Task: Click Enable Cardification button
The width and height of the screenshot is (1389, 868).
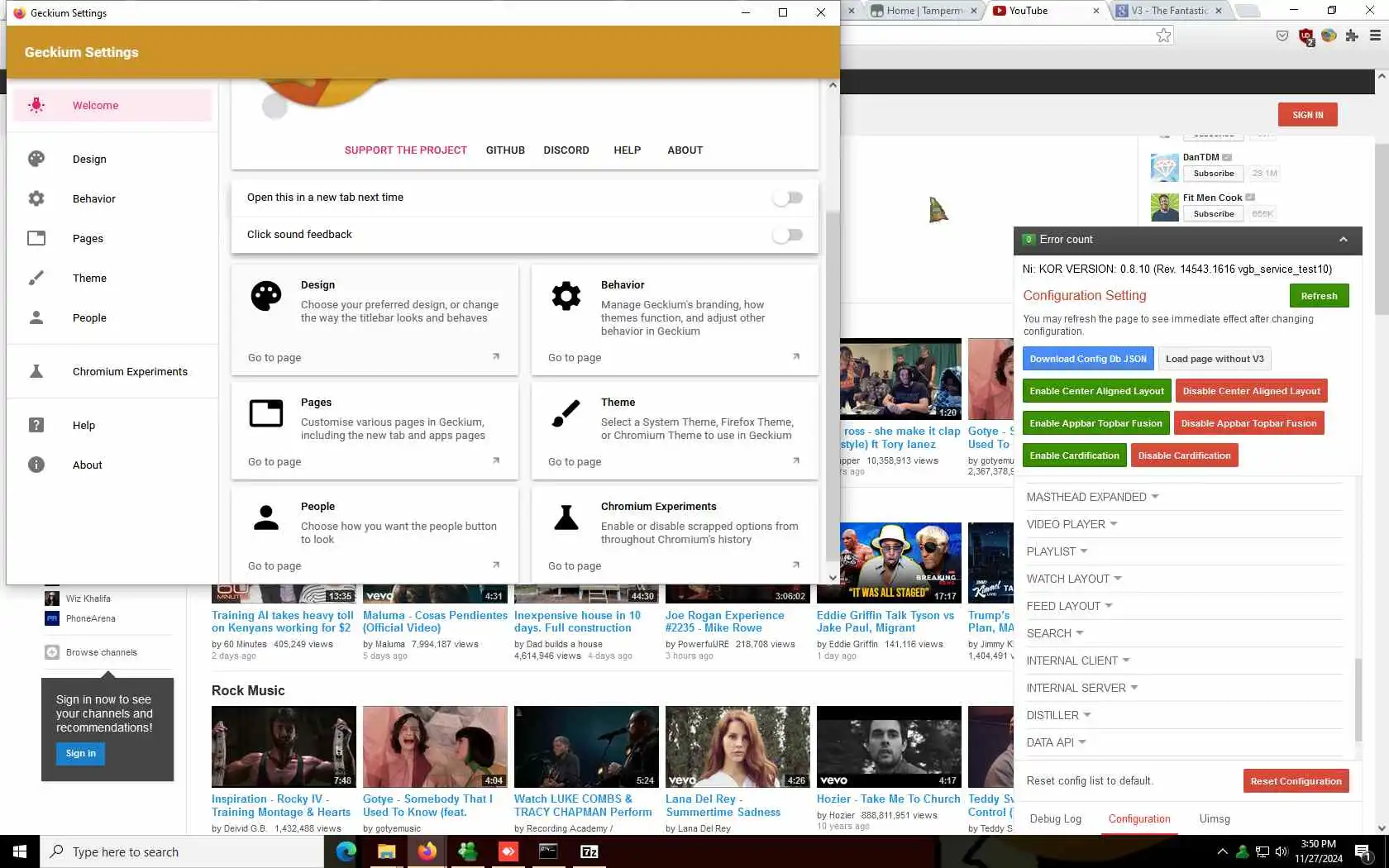Action: pos(1074,455)
